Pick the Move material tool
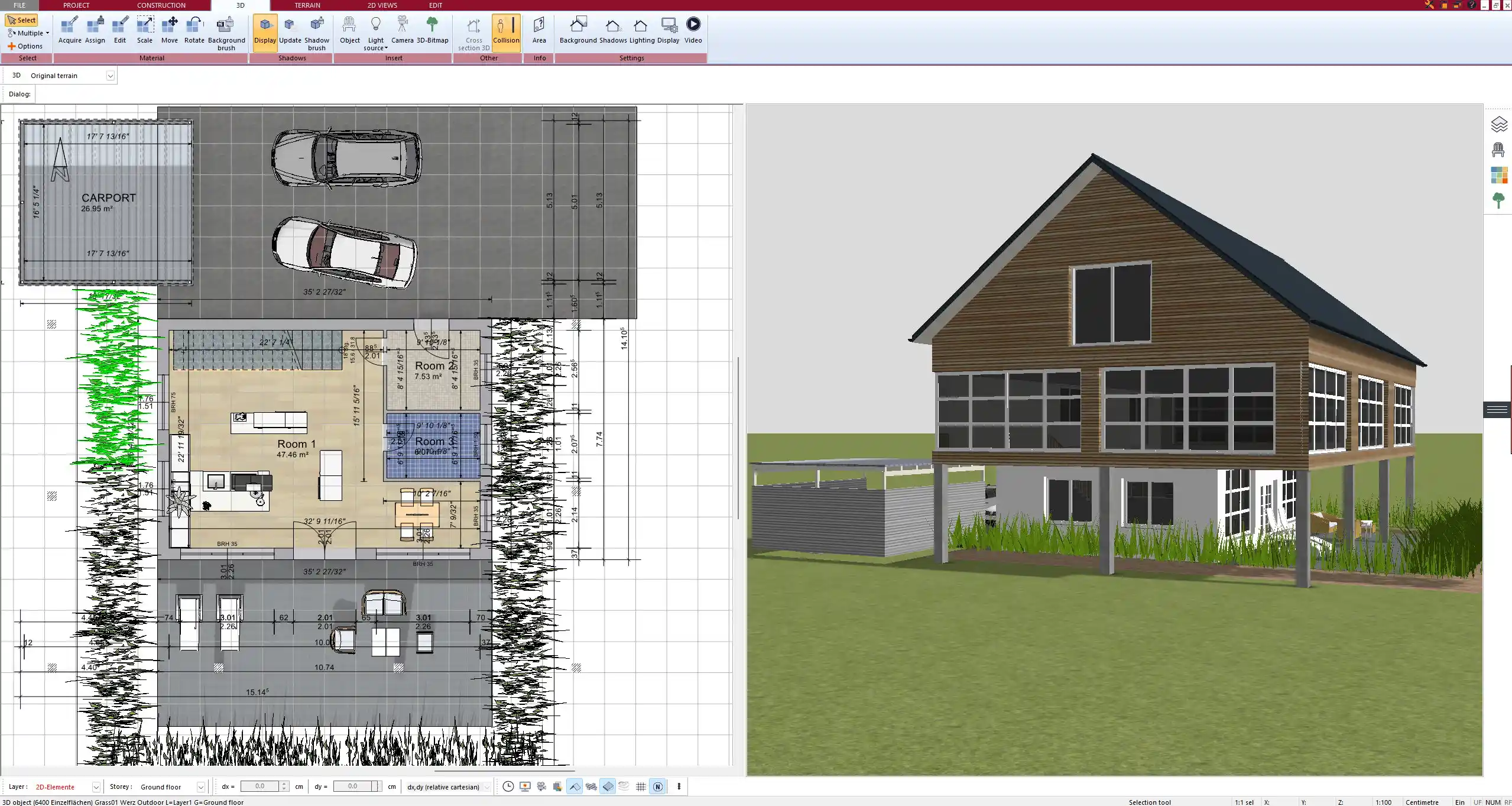This screenshot has width=1512, height=806. point(170,31)
